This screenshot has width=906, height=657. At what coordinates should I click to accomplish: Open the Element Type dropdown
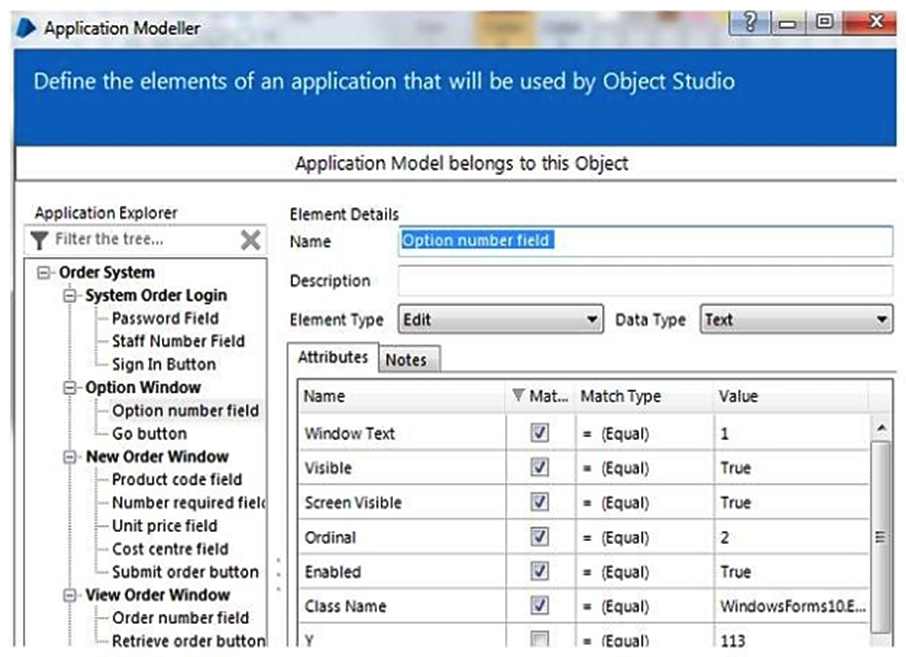click(500, 320)
